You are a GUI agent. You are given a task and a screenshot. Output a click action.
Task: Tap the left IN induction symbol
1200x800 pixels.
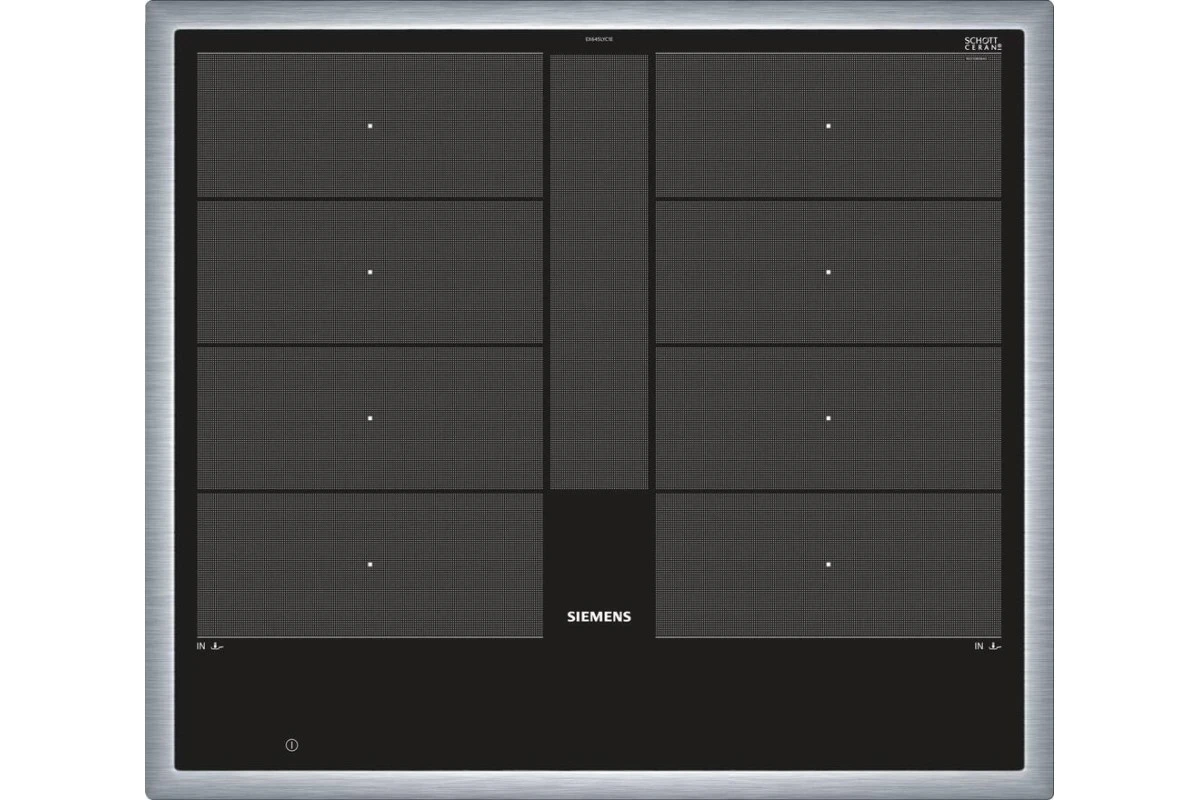pos(211,646)
